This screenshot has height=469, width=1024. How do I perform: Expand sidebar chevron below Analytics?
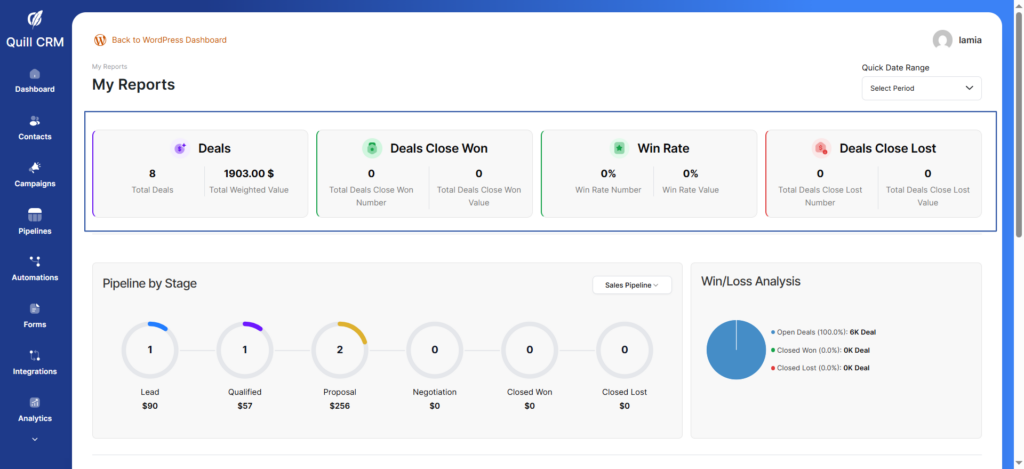coord(35,438)
